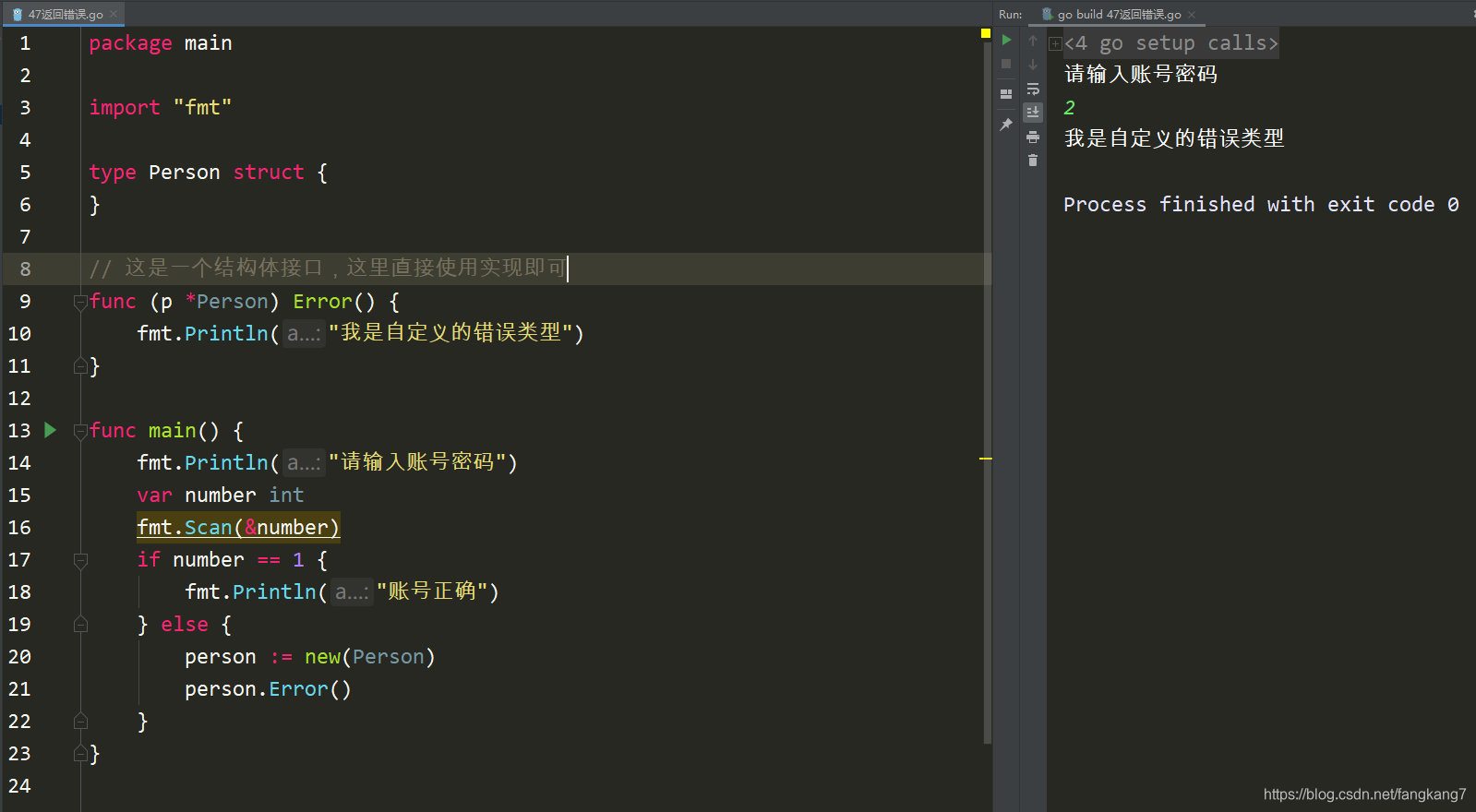Run main with the gutter play icon
This screenshot has height=812, width=1476.
[x=51, y=430]
